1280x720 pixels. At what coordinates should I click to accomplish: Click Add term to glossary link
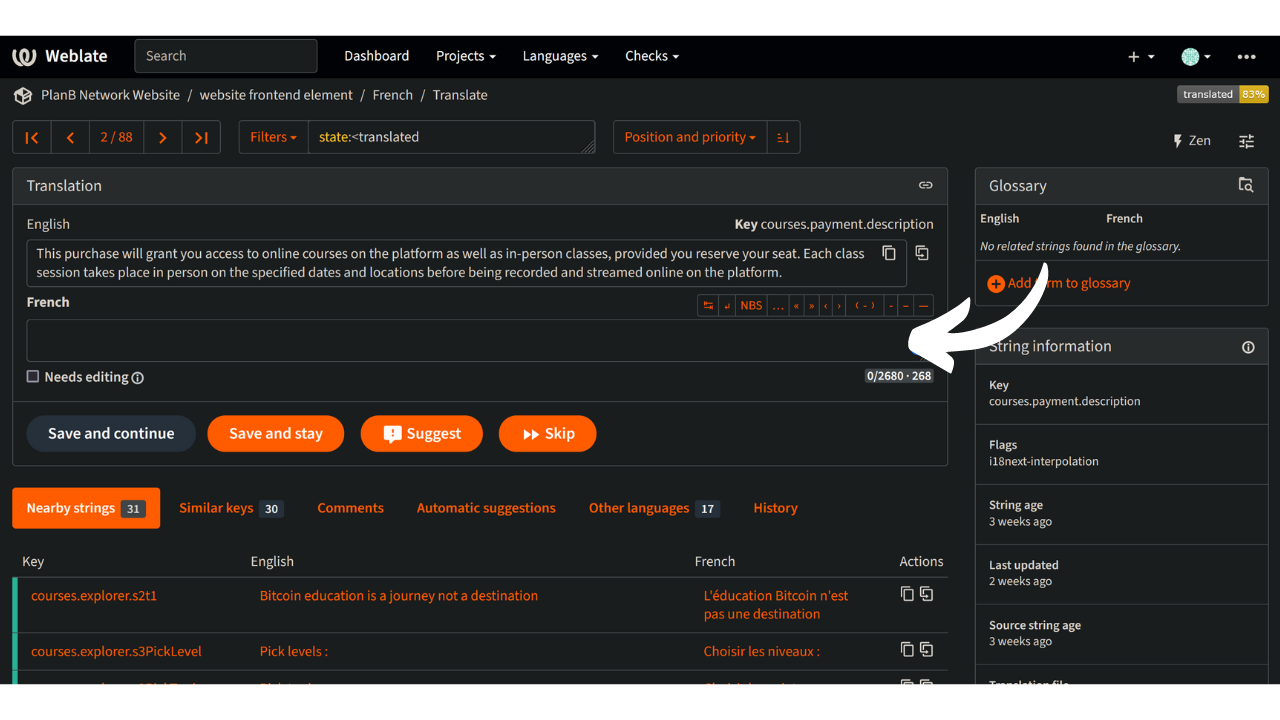coord(1059,283)
